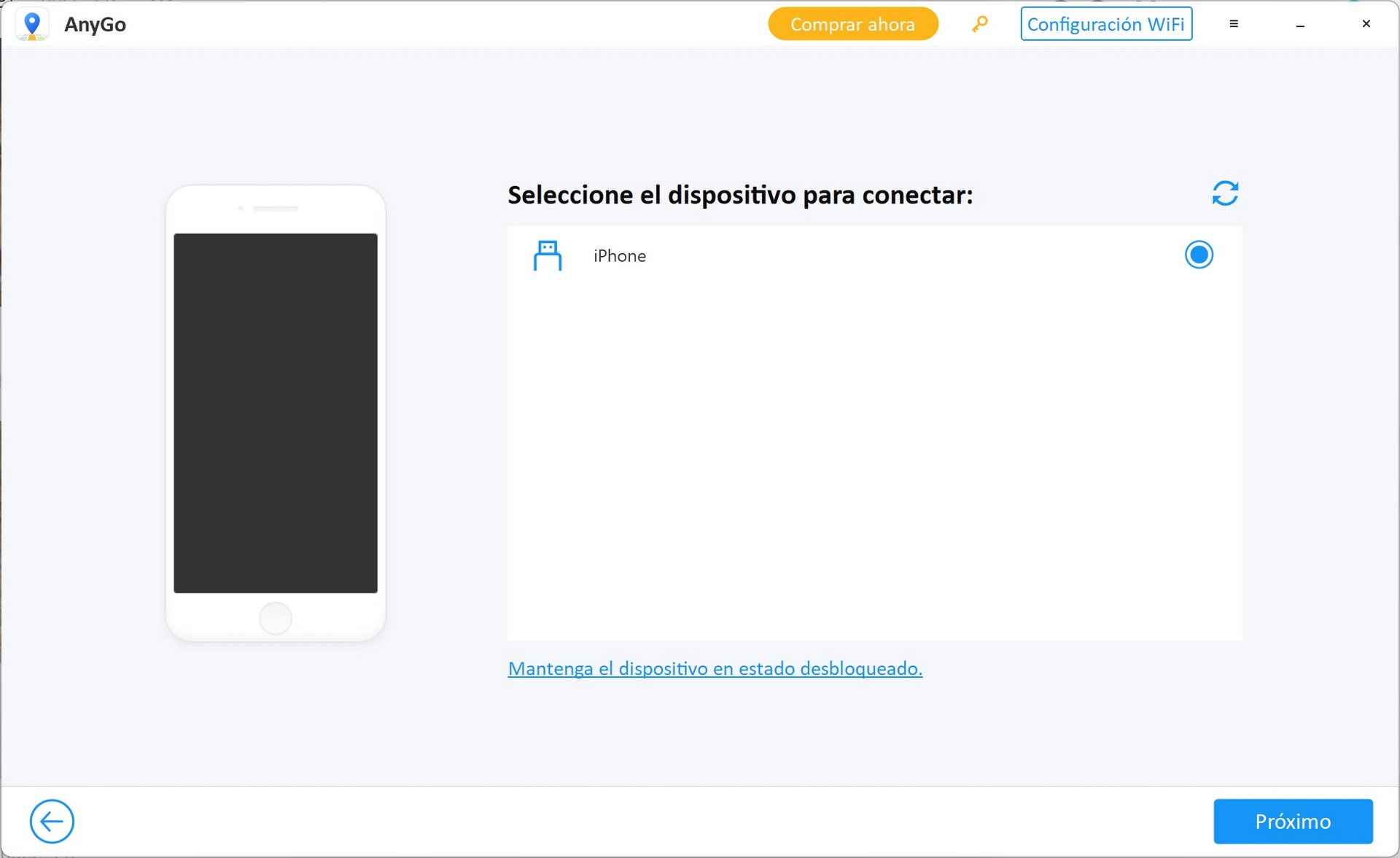
Task: Click the USB connection icon beside iPhone
Action: (548, 255)
